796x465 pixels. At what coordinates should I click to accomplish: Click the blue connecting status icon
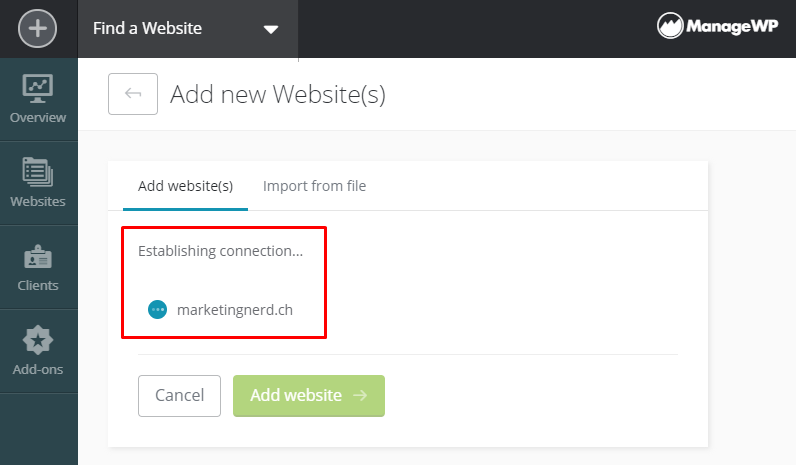(x=157, y=310)
